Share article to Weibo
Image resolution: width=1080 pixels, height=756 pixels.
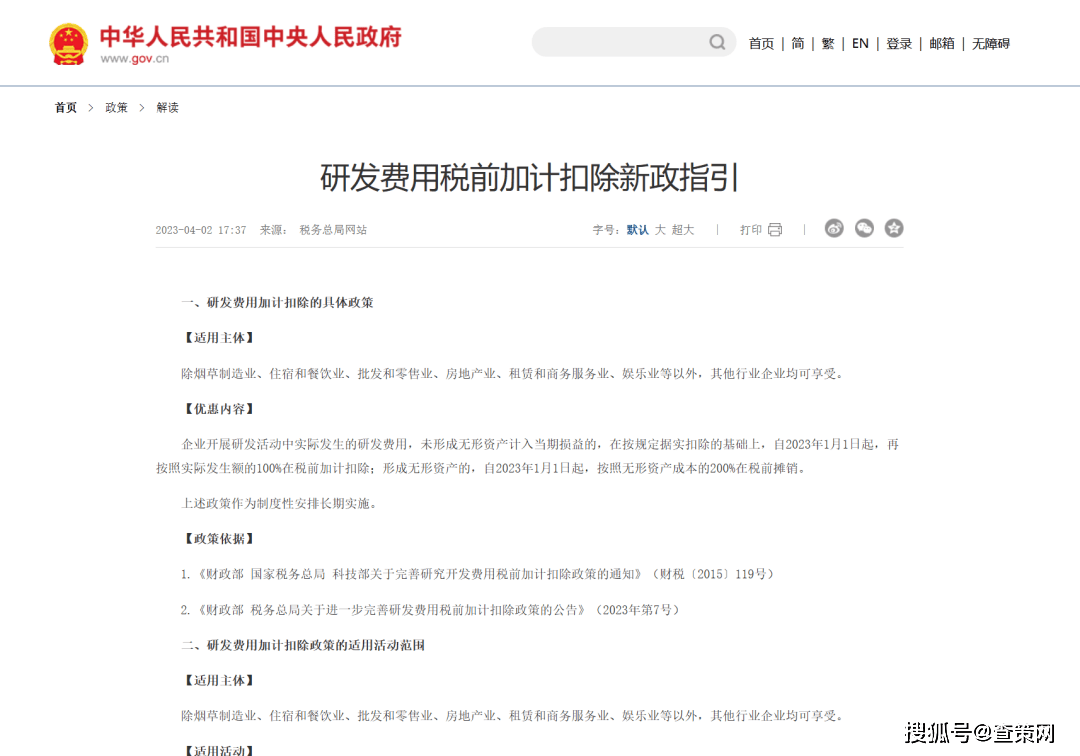click(x=834, y=229)
